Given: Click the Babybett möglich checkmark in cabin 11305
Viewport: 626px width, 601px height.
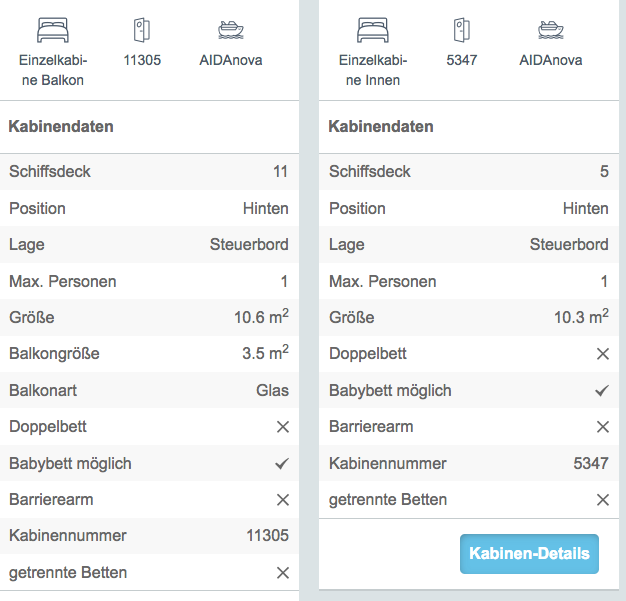Looking at the screenshot, I should [x=282, y=464].
